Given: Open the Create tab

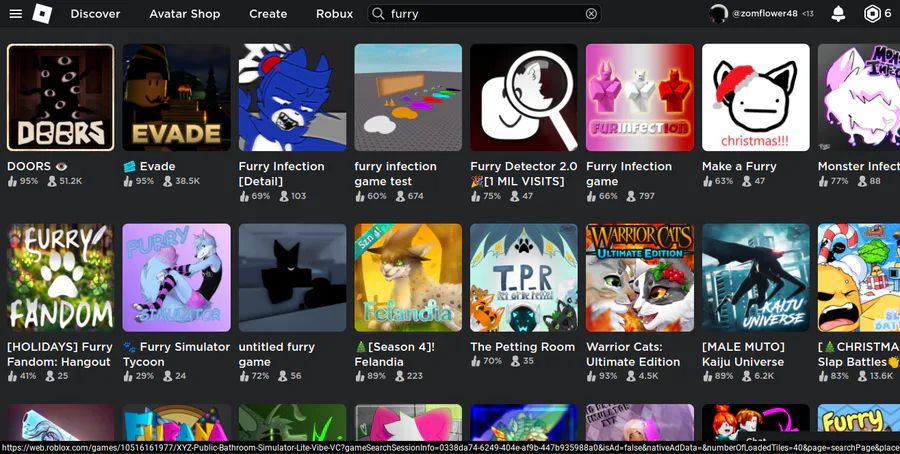Looking at the screenshot, I should pyautogui.click(x=268, y=14).
